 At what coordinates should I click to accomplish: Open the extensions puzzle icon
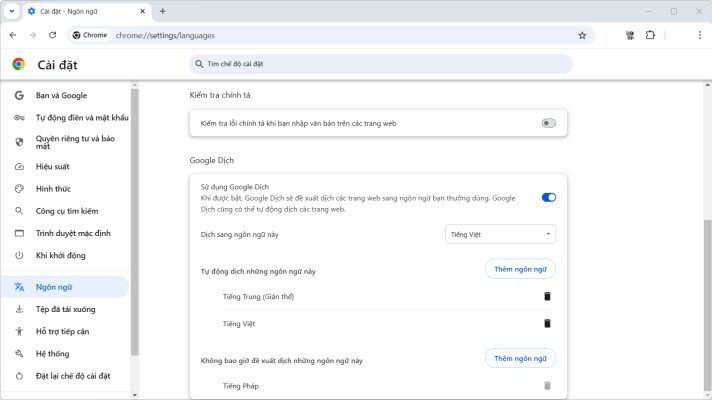click(x=650, y=35)
